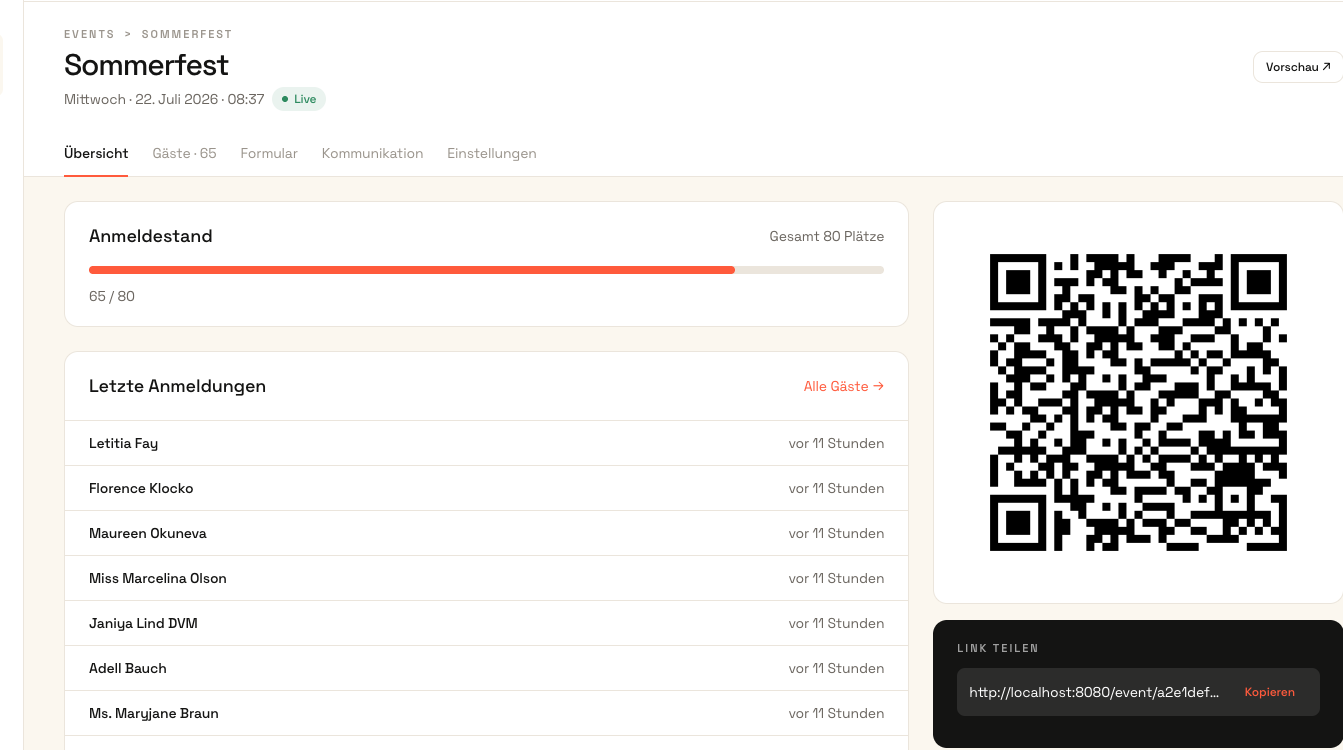Click the Gesamt 80 Plätze label
This screenshot has width=1343, height=750.
(826, 236)
